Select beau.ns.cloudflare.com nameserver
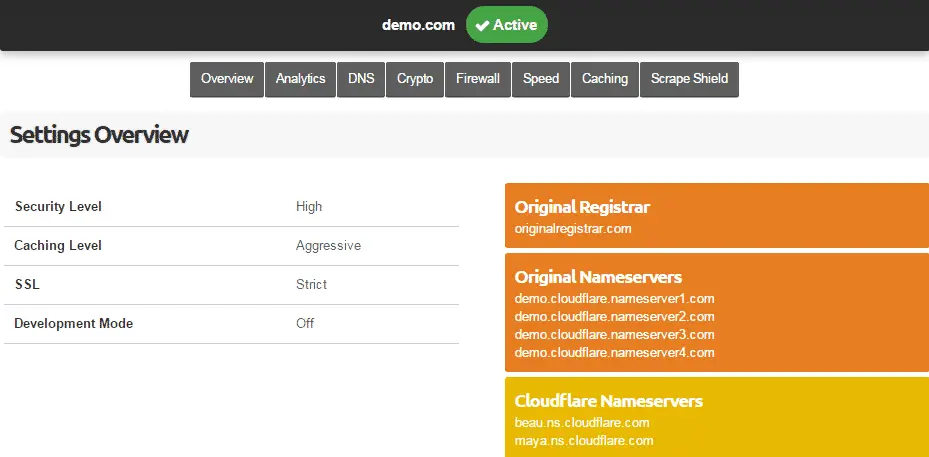 coord(582,423)
